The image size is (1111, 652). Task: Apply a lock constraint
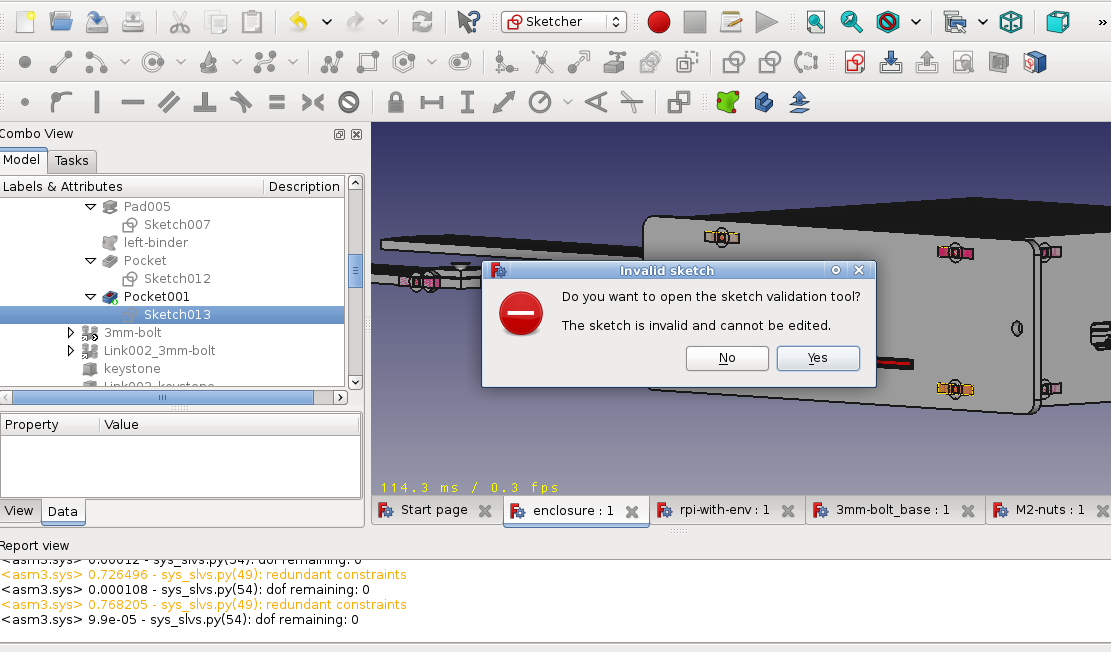click(395, 101)
